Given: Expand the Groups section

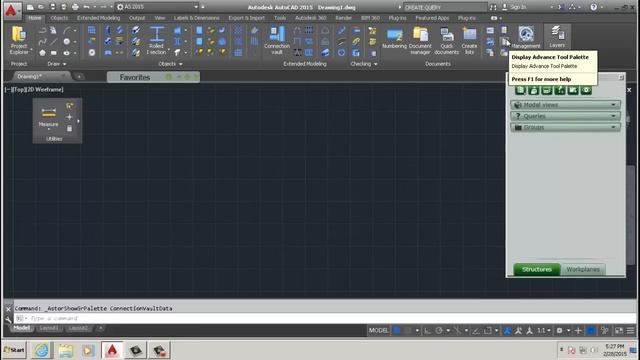Looking at the screenshot, I should pos(565,127).
